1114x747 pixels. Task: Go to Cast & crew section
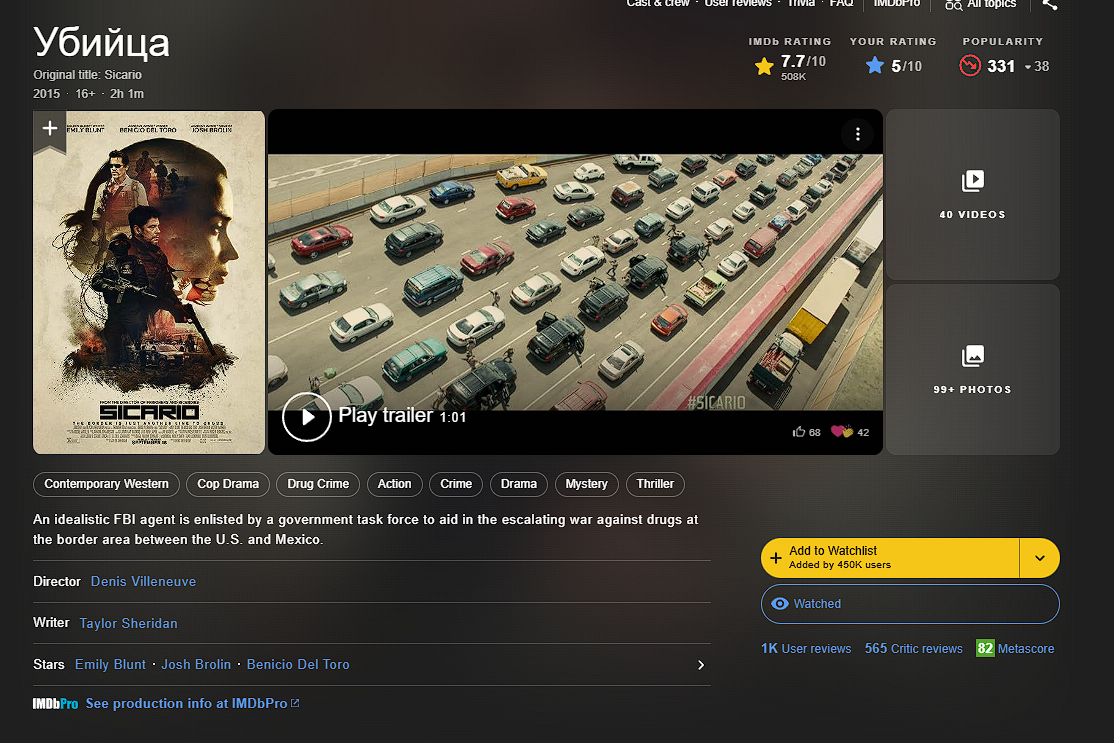[658, 4]
